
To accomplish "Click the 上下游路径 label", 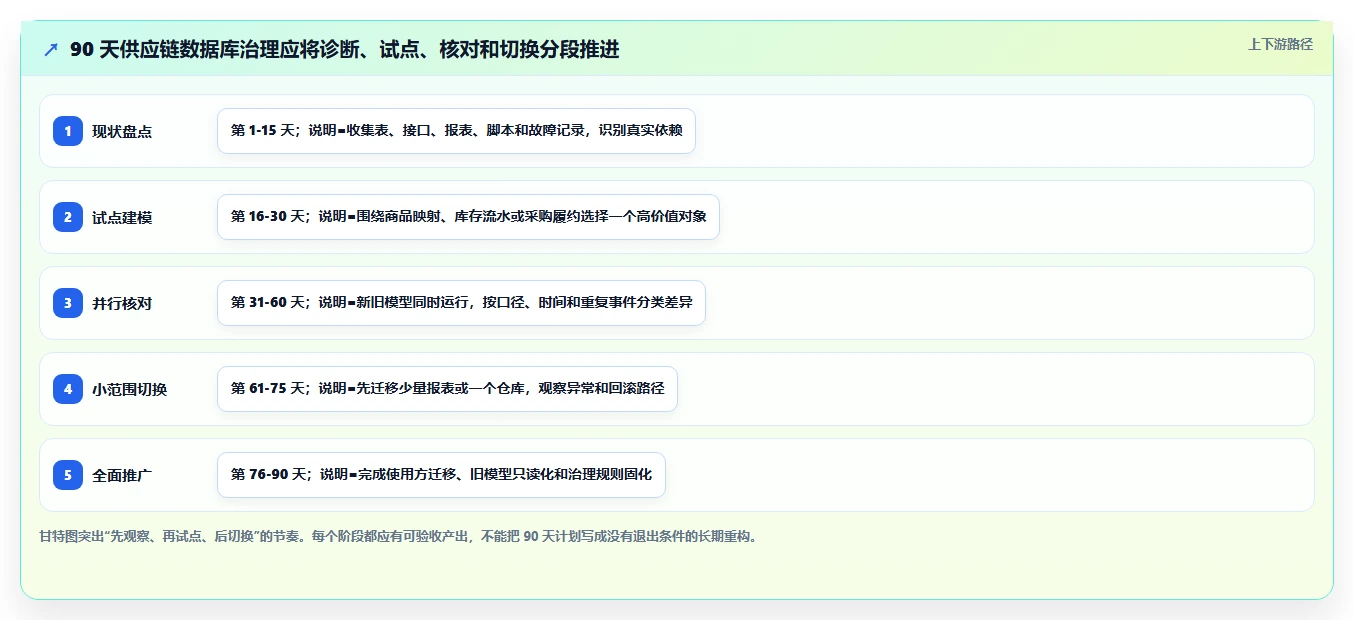I will click(1280, 44).
